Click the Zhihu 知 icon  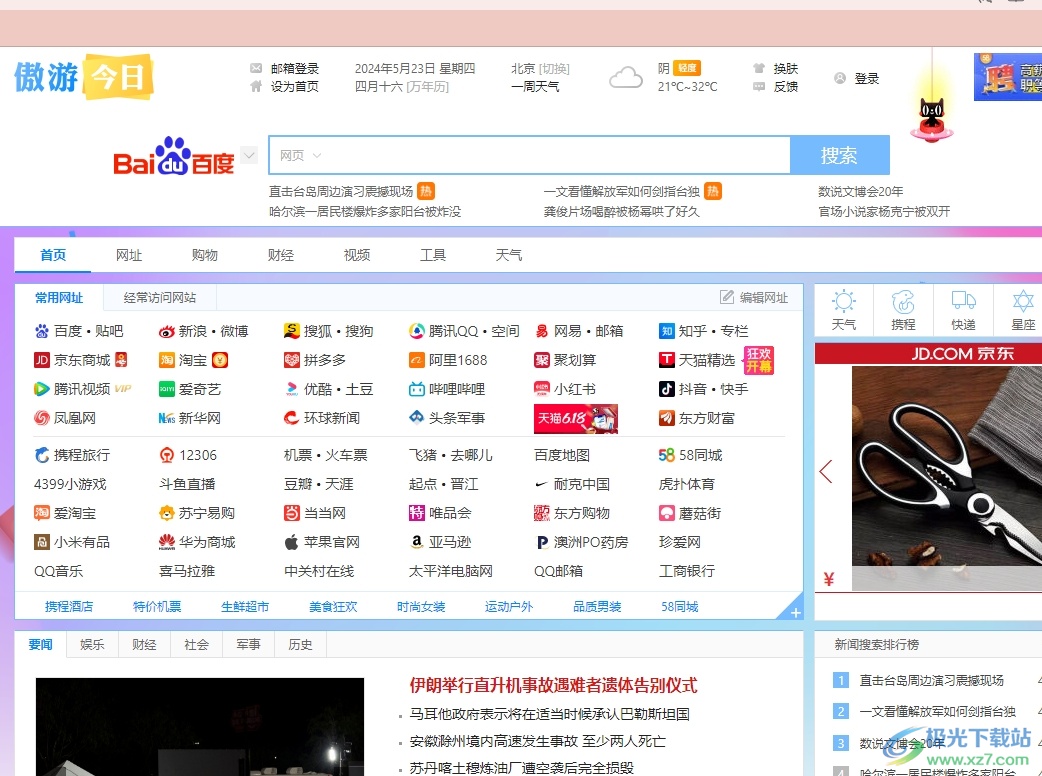(667, 331)
